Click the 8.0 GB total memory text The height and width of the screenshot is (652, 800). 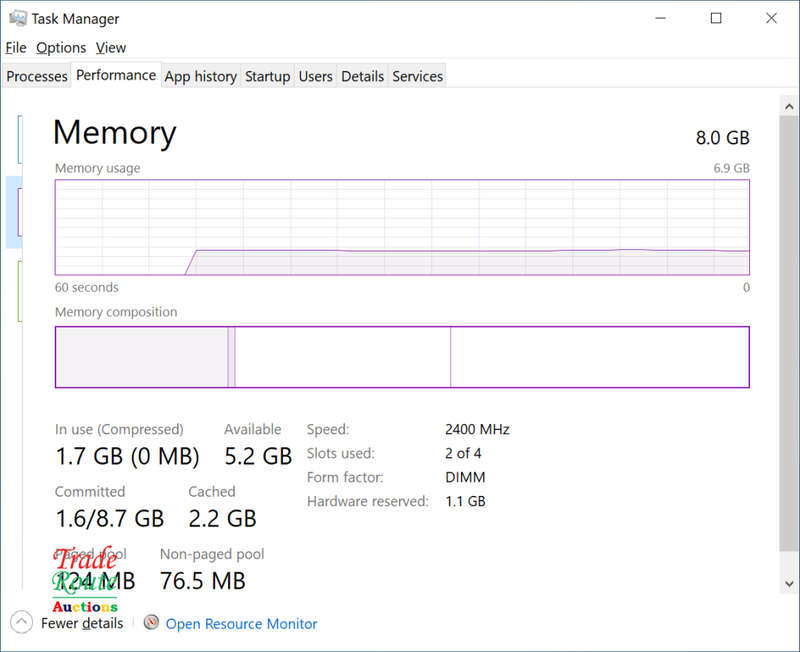[x=722, y=138]
